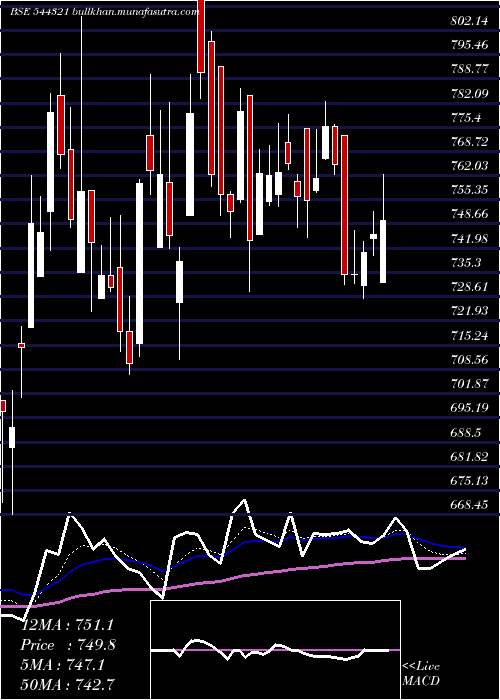Image resolution: width=500 pixels, height=700 pixels.
Task: Pick the 668.45 axis value
Action: click(469, 505)
